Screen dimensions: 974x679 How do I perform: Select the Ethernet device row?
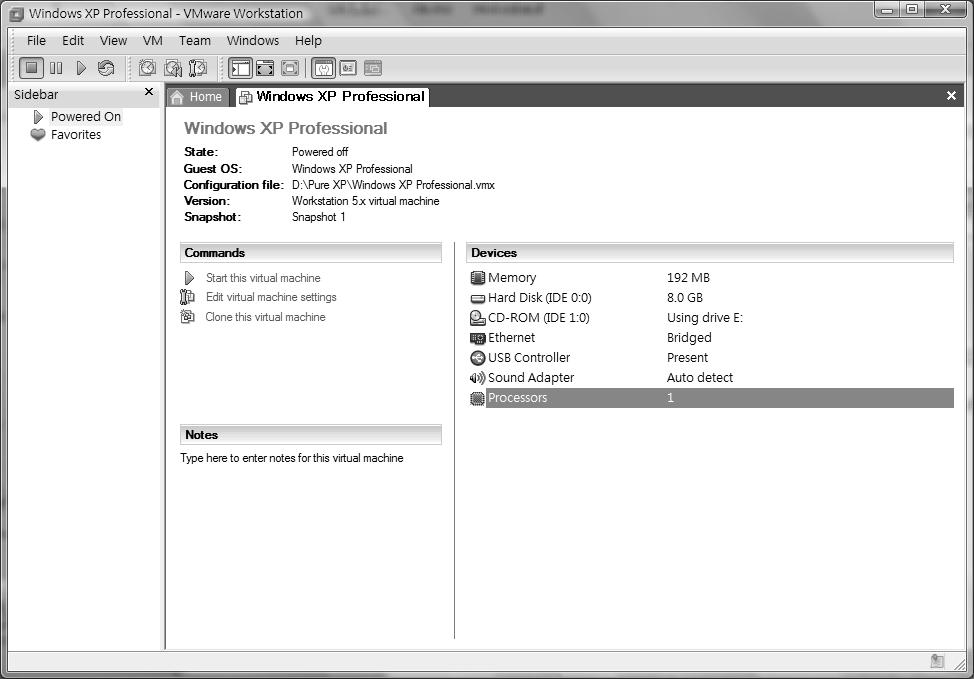coord(710,338)
